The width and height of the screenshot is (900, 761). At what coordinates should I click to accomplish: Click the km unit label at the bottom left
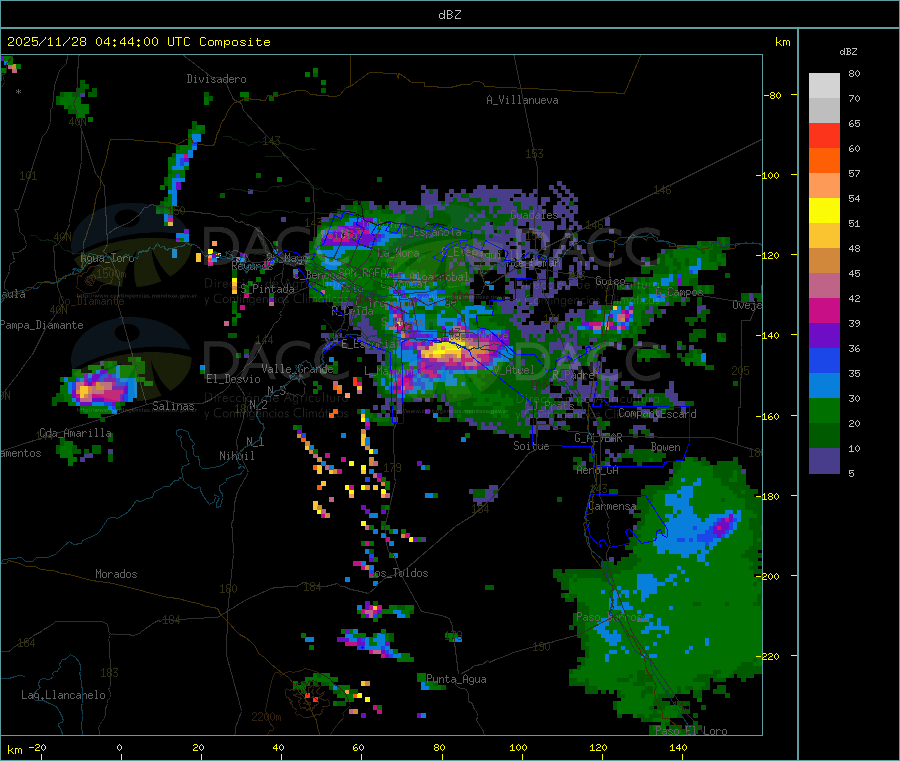[x=14, y=750]
